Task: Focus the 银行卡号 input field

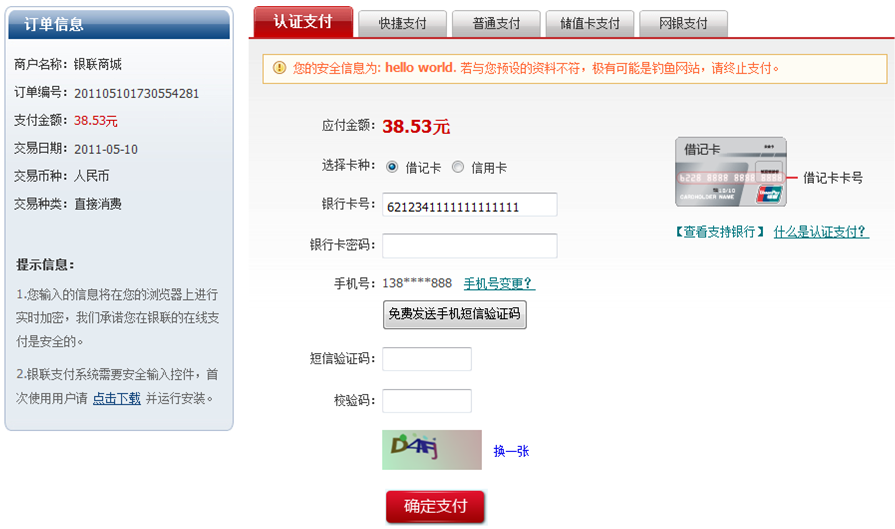Action: pos(469,205)
